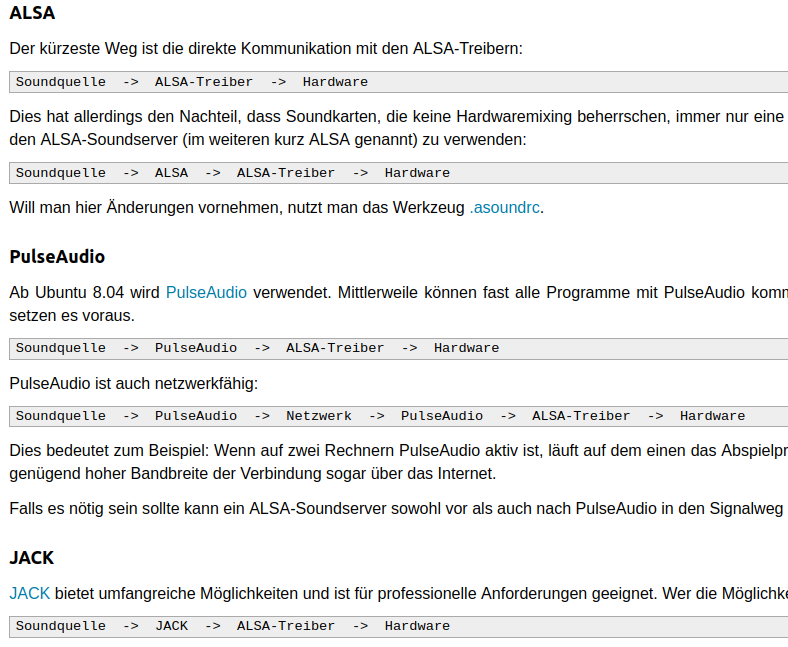Click the text 'setzen es voraus.'
Screen dimensions: 788x647
pyautogui.click(x=72, y=315)
